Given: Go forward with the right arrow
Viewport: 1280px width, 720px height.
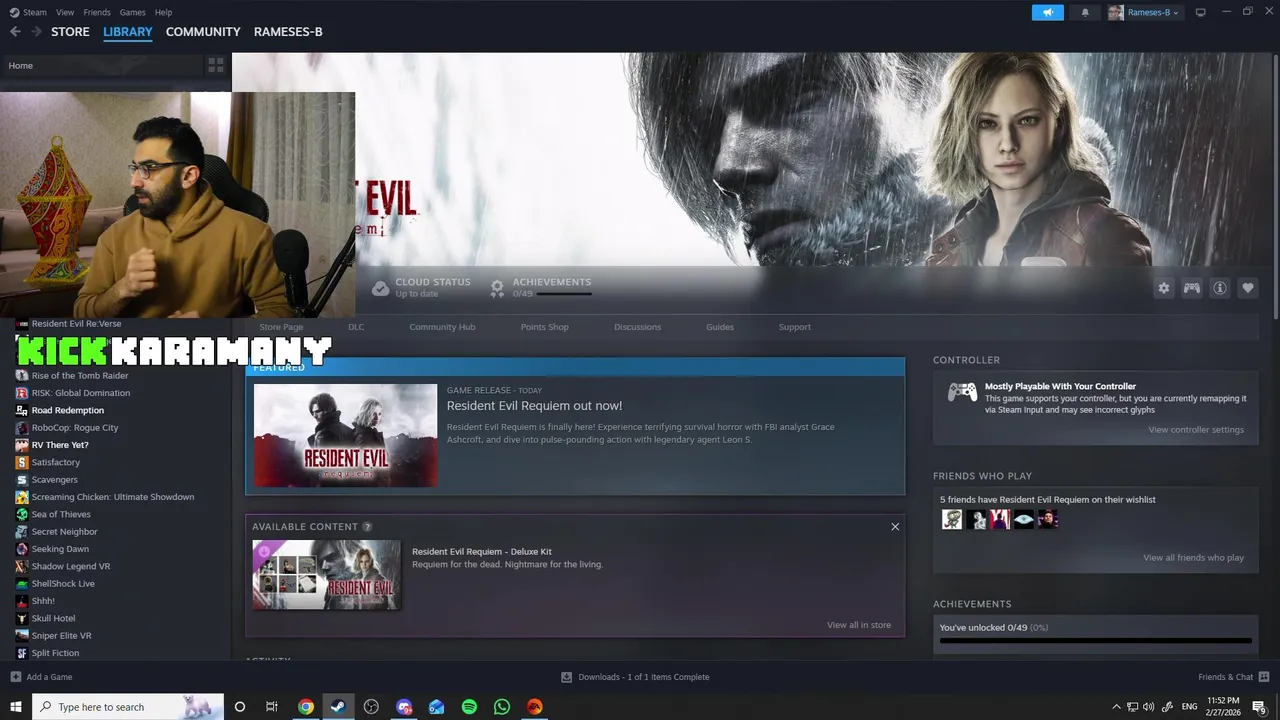Looking at the screenshot, I should point(36,32).
